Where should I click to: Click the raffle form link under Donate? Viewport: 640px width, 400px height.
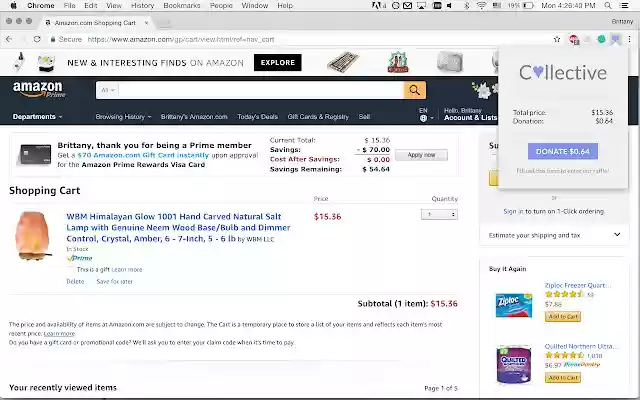(x=562, y=171)
